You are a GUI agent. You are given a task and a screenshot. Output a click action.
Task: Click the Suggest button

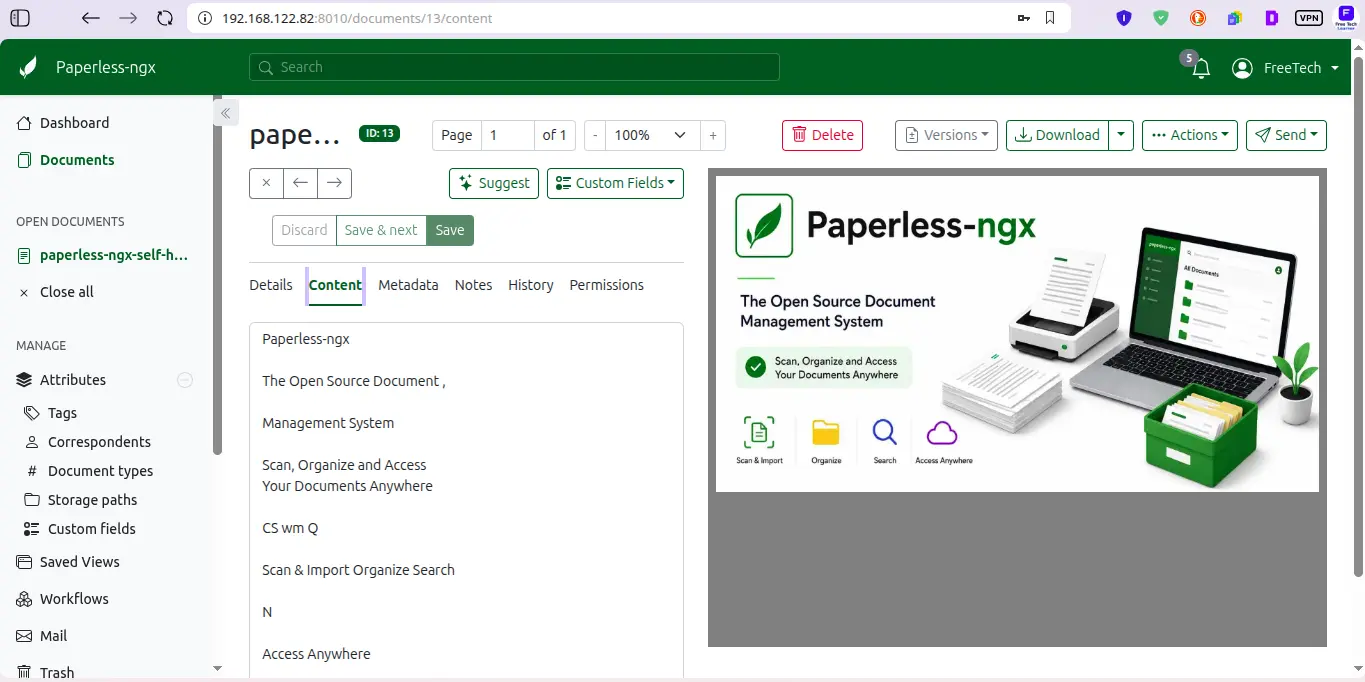click(x=494, y=183)
